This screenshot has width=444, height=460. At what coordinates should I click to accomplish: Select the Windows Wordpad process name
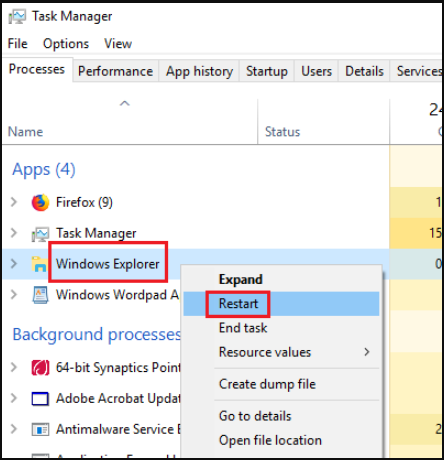point(117,295)
